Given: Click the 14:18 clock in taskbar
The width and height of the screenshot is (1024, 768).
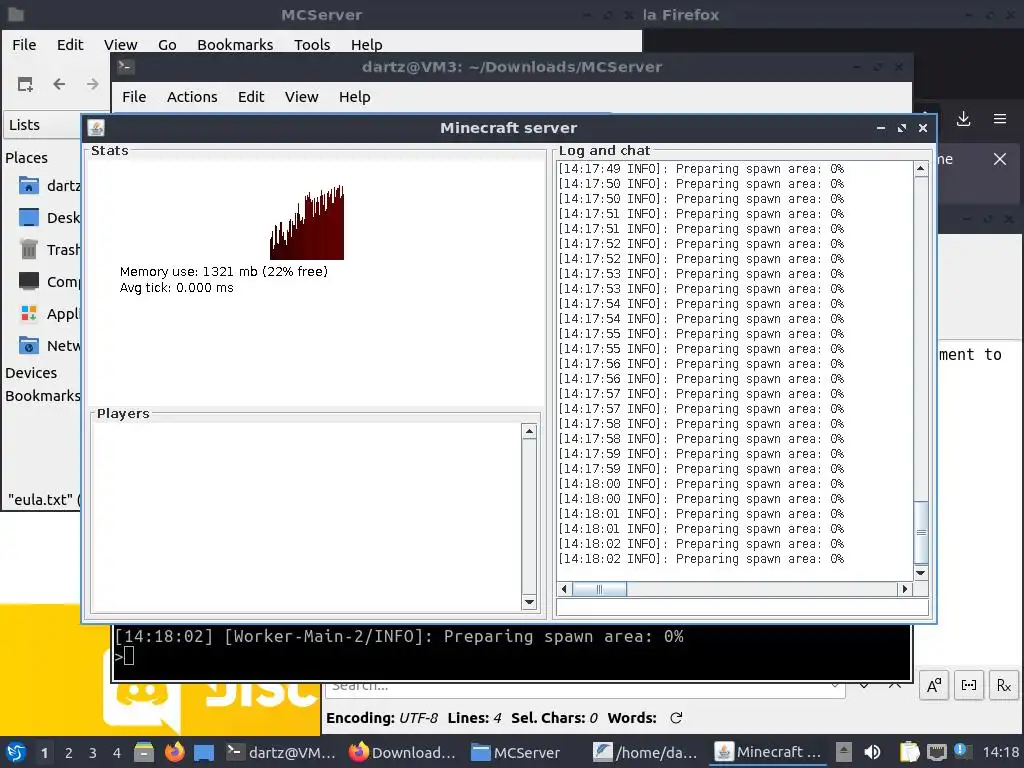Looking at the screenshot, I should 1000,752.
